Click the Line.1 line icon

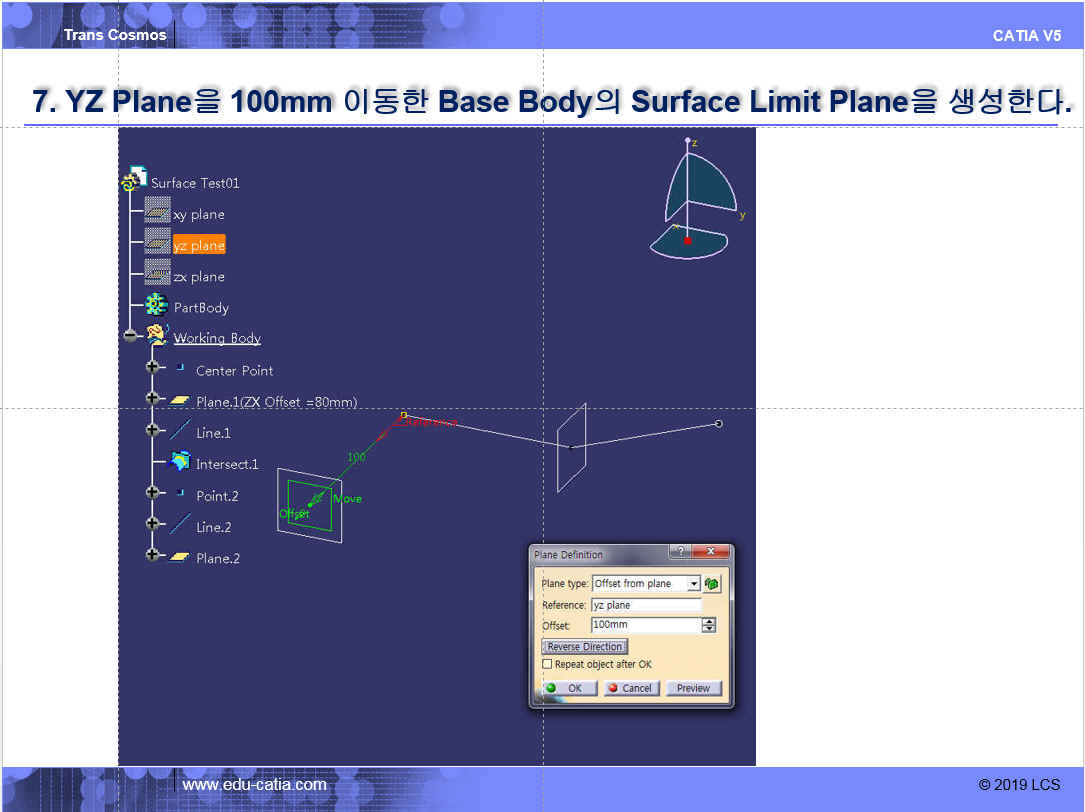[x=180, y=430]
